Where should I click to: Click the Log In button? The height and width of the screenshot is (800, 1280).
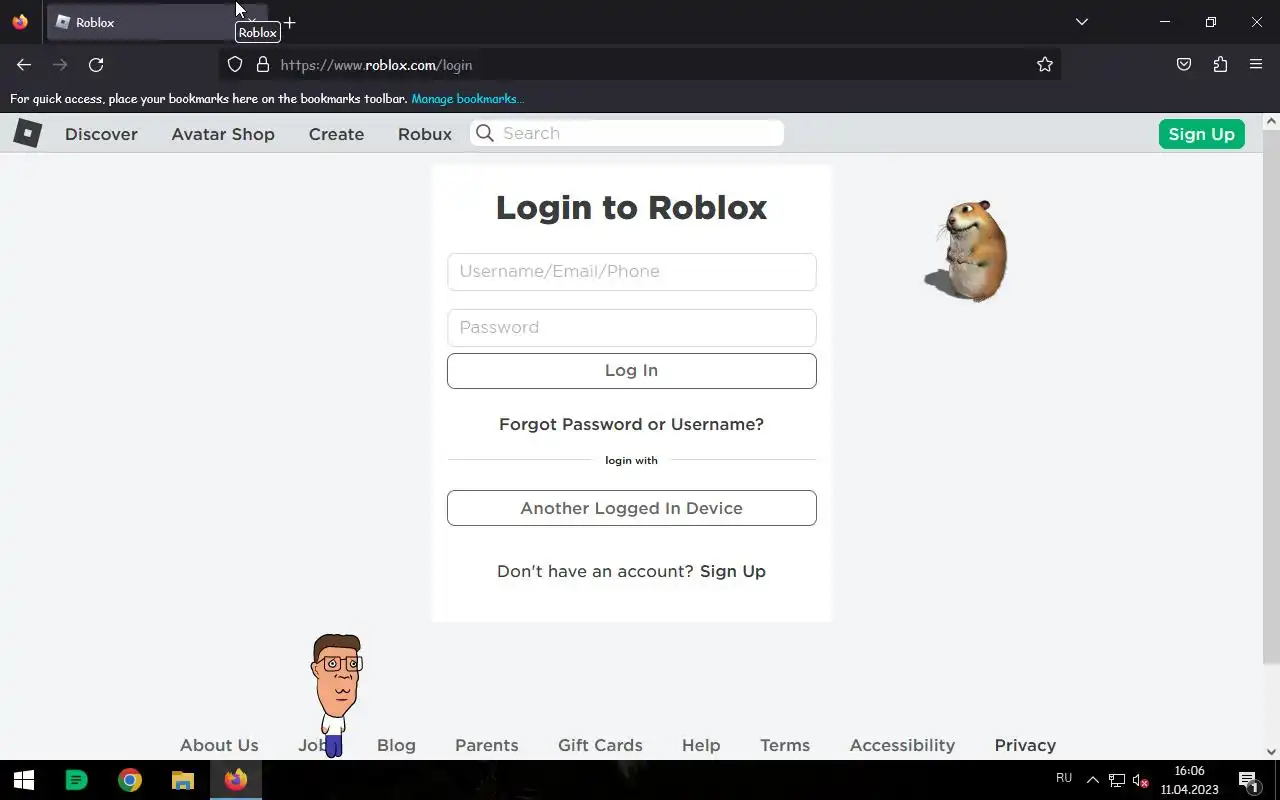[632, 371]
